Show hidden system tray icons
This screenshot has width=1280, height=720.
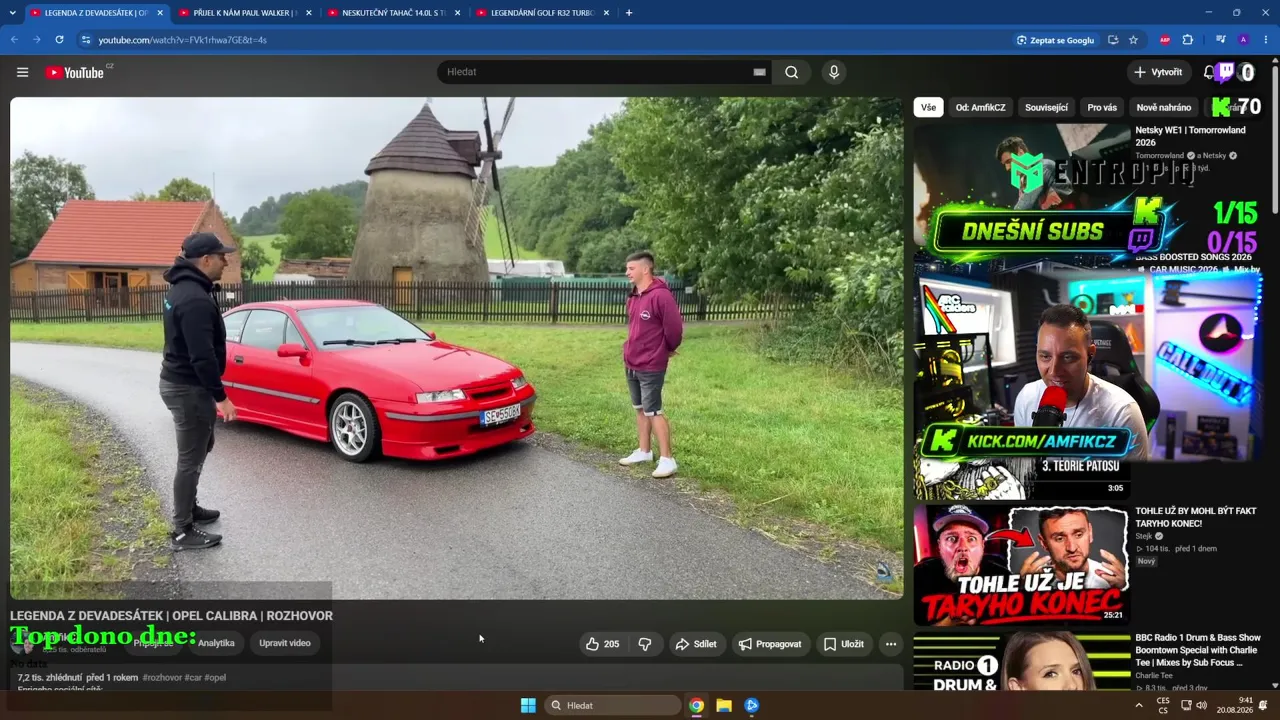[x=1138, y=705]
